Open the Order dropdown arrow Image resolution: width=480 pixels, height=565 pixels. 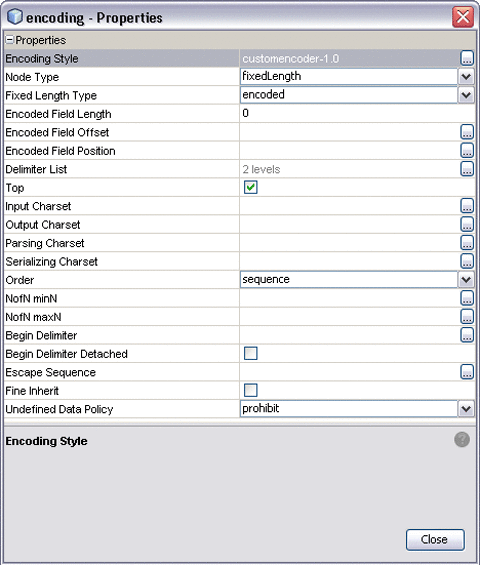[466, 280]
